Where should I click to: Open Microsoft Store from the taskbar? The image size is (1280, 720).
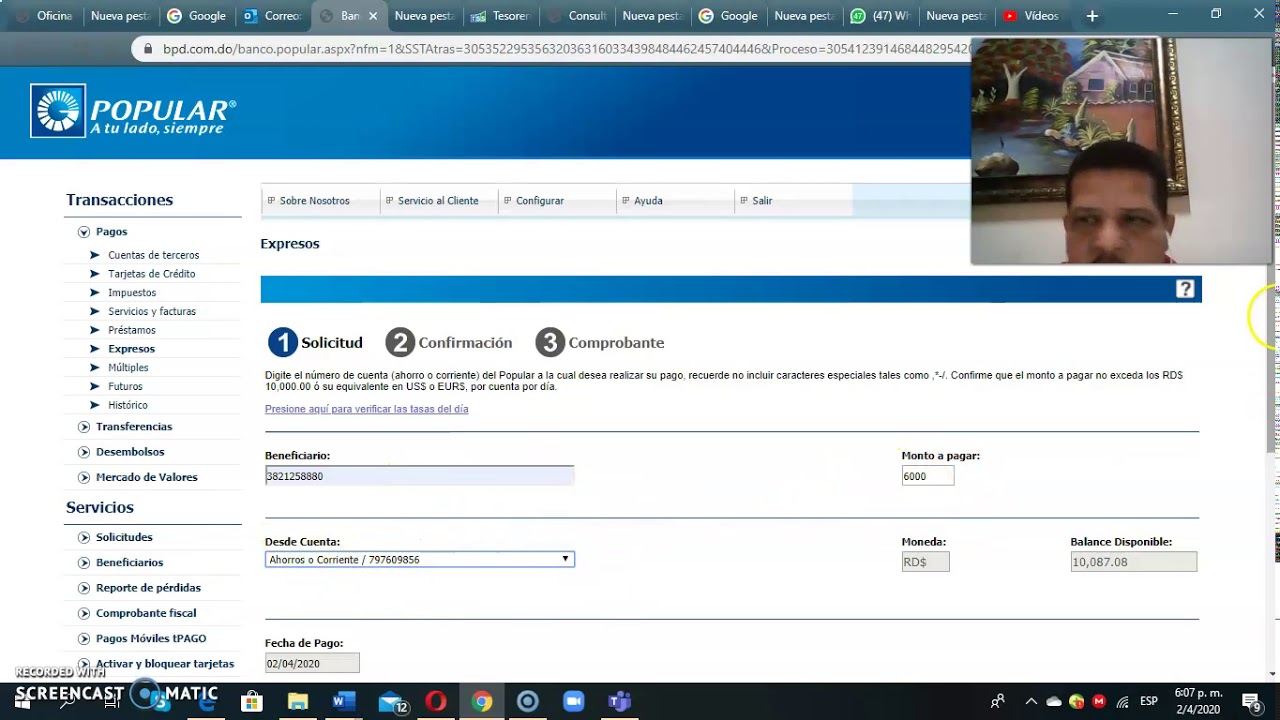pos(252,702)
